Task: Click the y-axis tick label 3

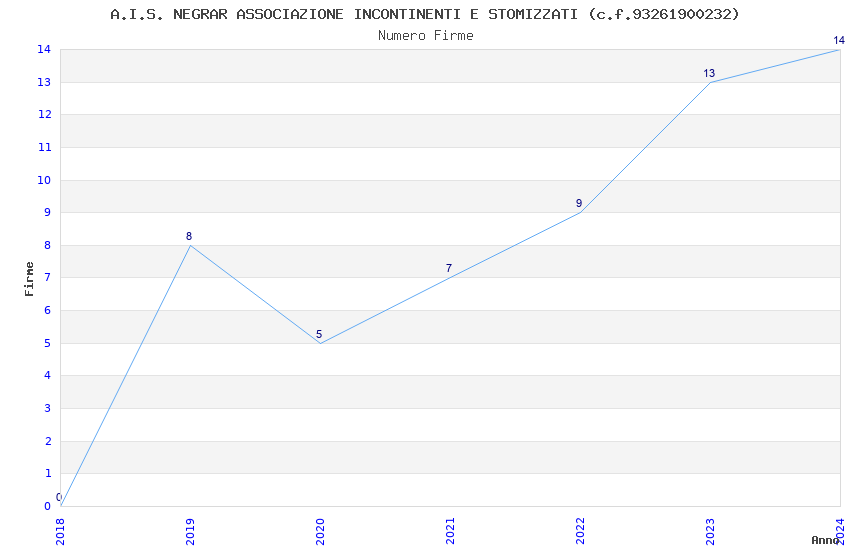Action: [48, 409]
